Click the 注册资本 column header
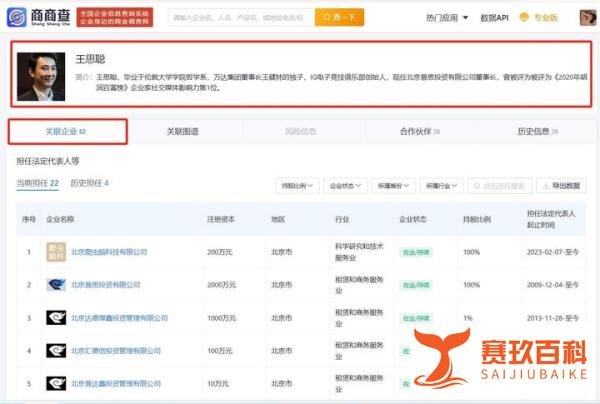 [x=221, y=219]
